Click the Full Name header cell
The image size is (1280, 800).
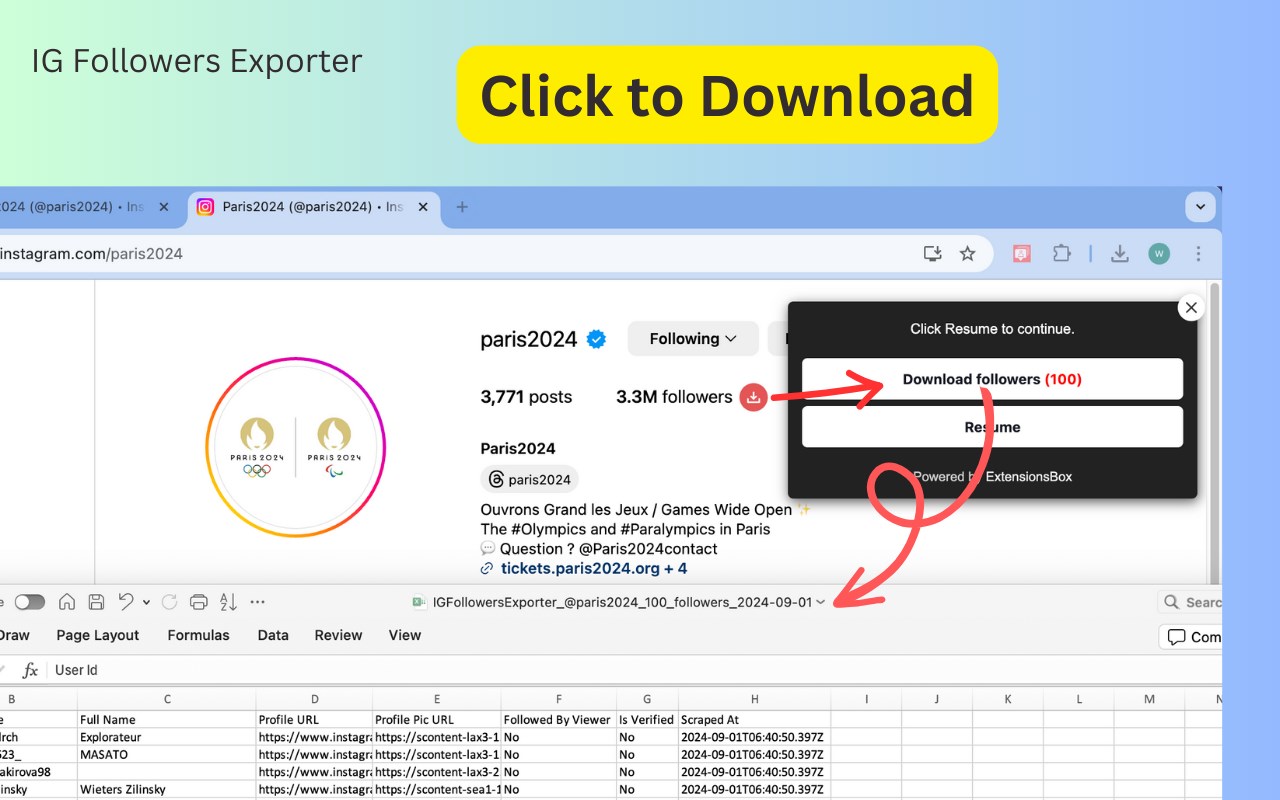click(167, 720)
